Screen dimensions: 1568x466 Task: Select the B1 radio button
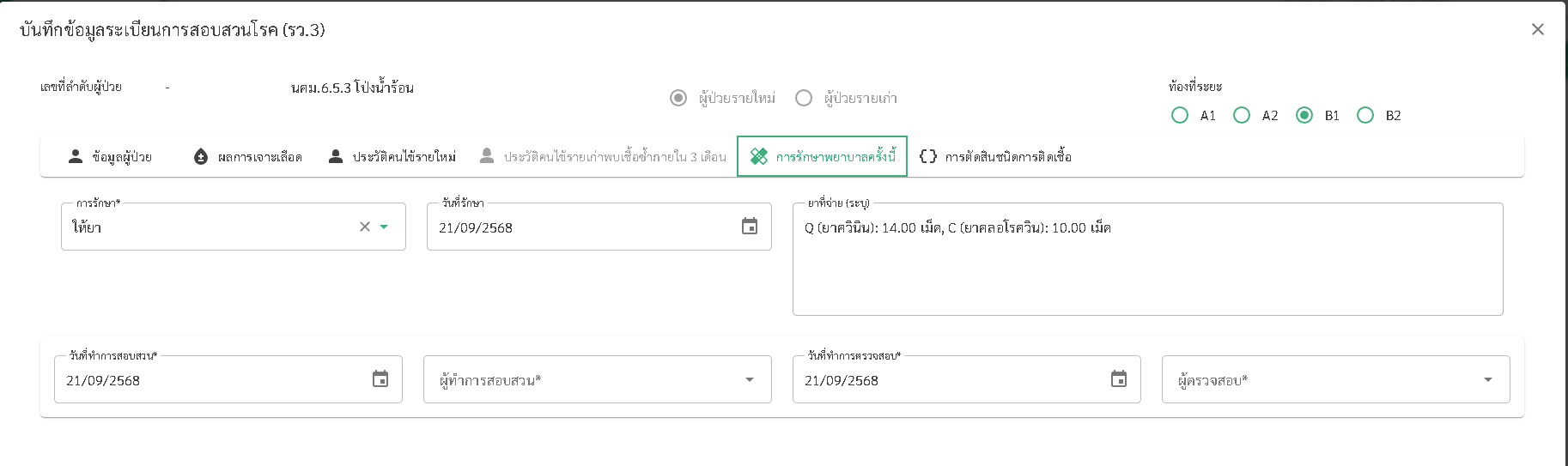pyautogui.click(x=1304, y=115)
